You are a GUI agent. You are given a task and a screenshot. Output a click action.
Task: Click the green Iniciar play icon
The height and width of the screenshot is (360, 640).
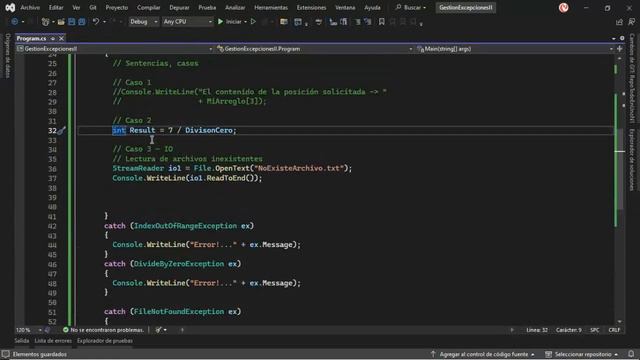tap(220, 22)
